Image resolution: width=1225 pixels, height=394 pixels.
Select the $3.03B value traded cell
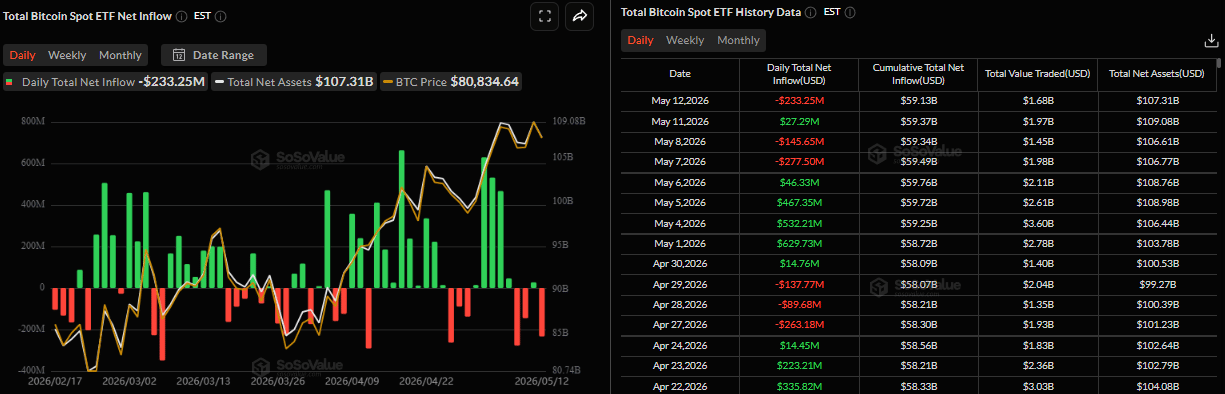click(1037, 387)
